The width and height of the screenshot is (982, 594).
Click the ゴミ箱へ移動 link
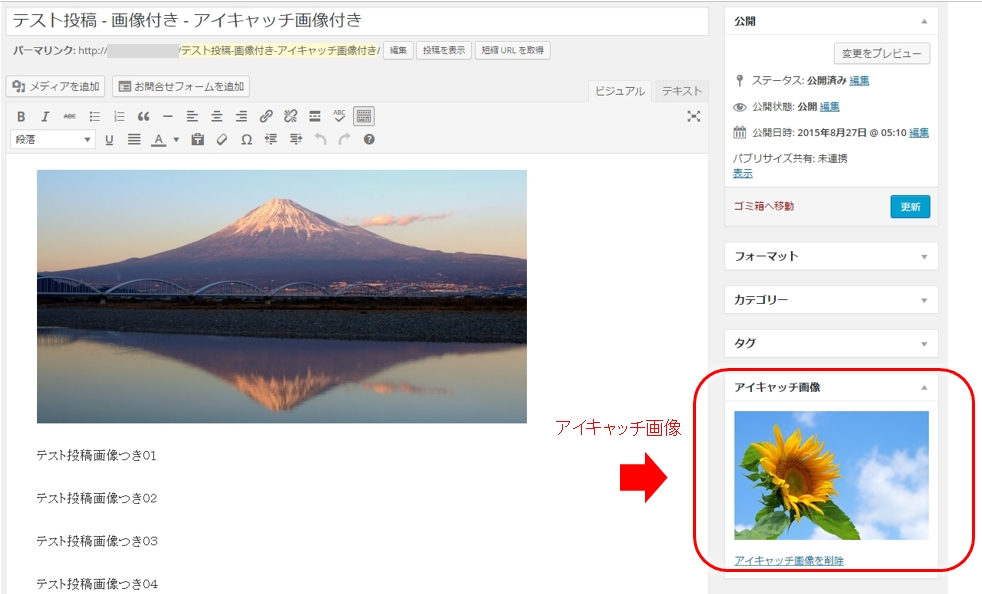coord(764,206)
